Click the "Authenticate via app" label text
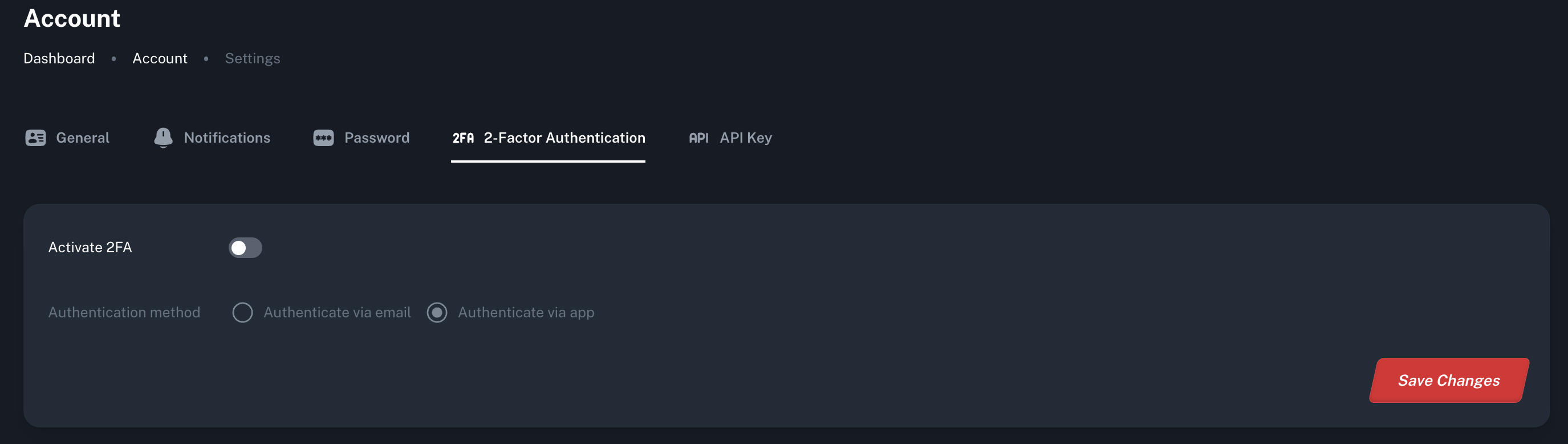The width and height of the screenshot is (1568, 444). click(525, 312)
